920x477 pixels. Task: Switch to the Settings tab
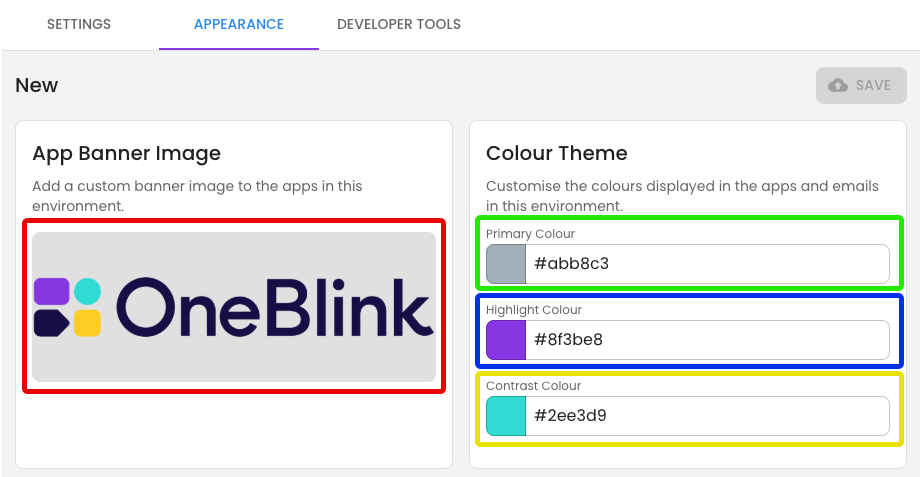(x=79, y=24)
